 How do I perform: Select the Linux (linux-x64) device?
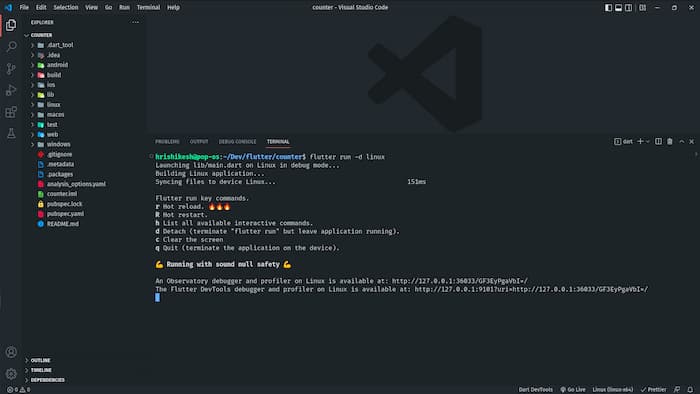tap(612, 390)
